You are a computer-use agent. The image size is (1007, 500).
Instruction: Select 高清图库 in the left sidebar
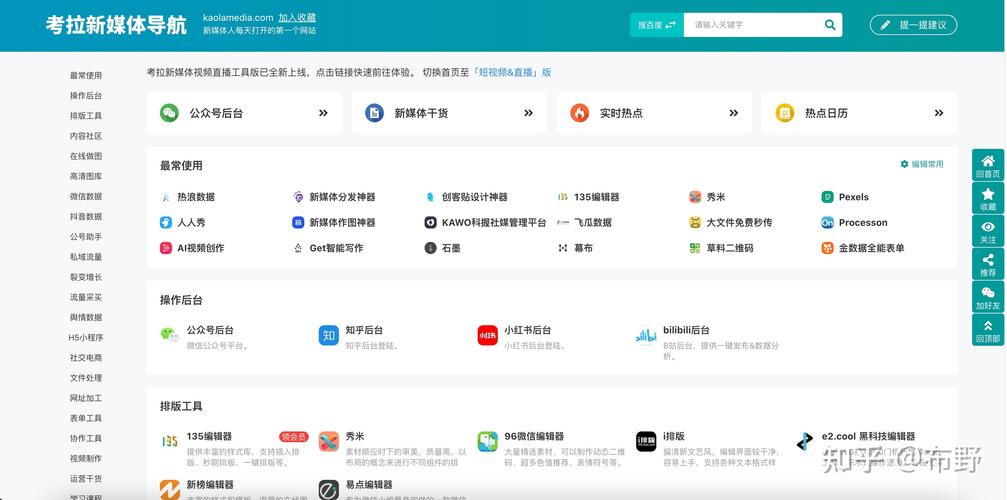click(x=86, y=176)
